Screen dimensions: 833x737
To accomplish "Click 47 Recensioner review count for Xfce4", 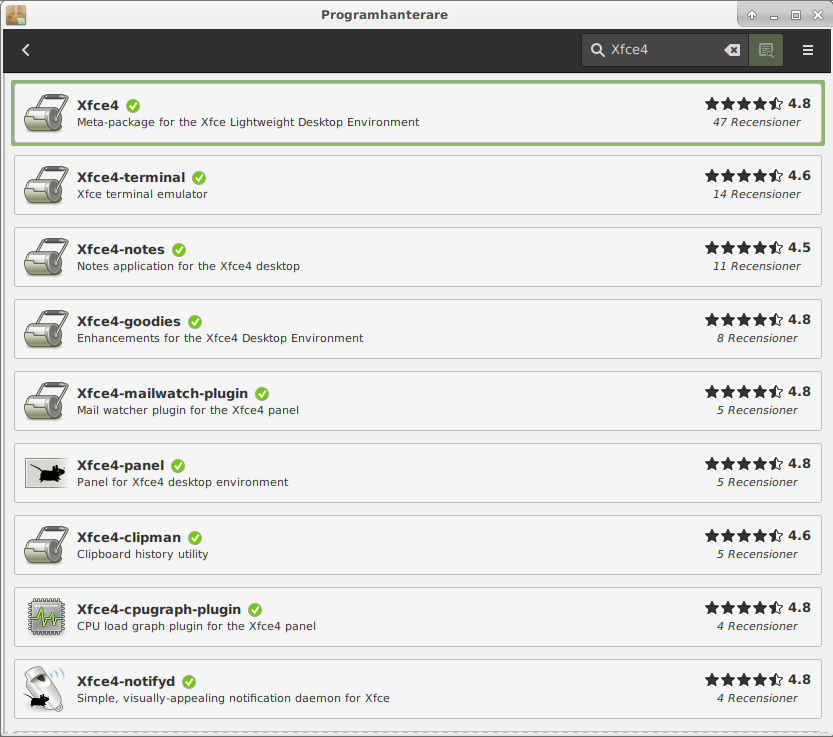I will pos(756,122).
